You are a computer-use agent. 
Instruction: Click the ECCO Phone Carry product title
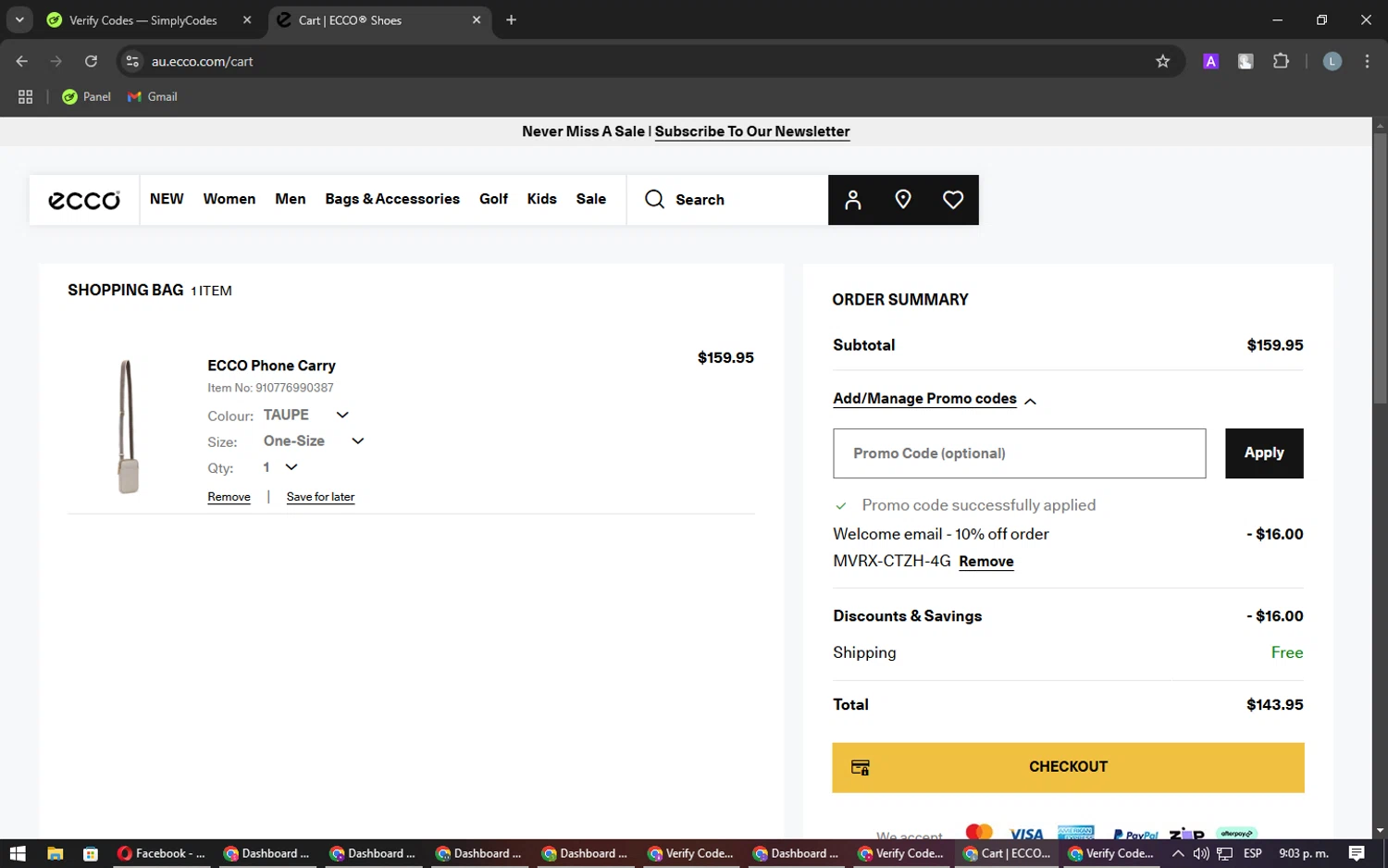(x=271, y=366)
